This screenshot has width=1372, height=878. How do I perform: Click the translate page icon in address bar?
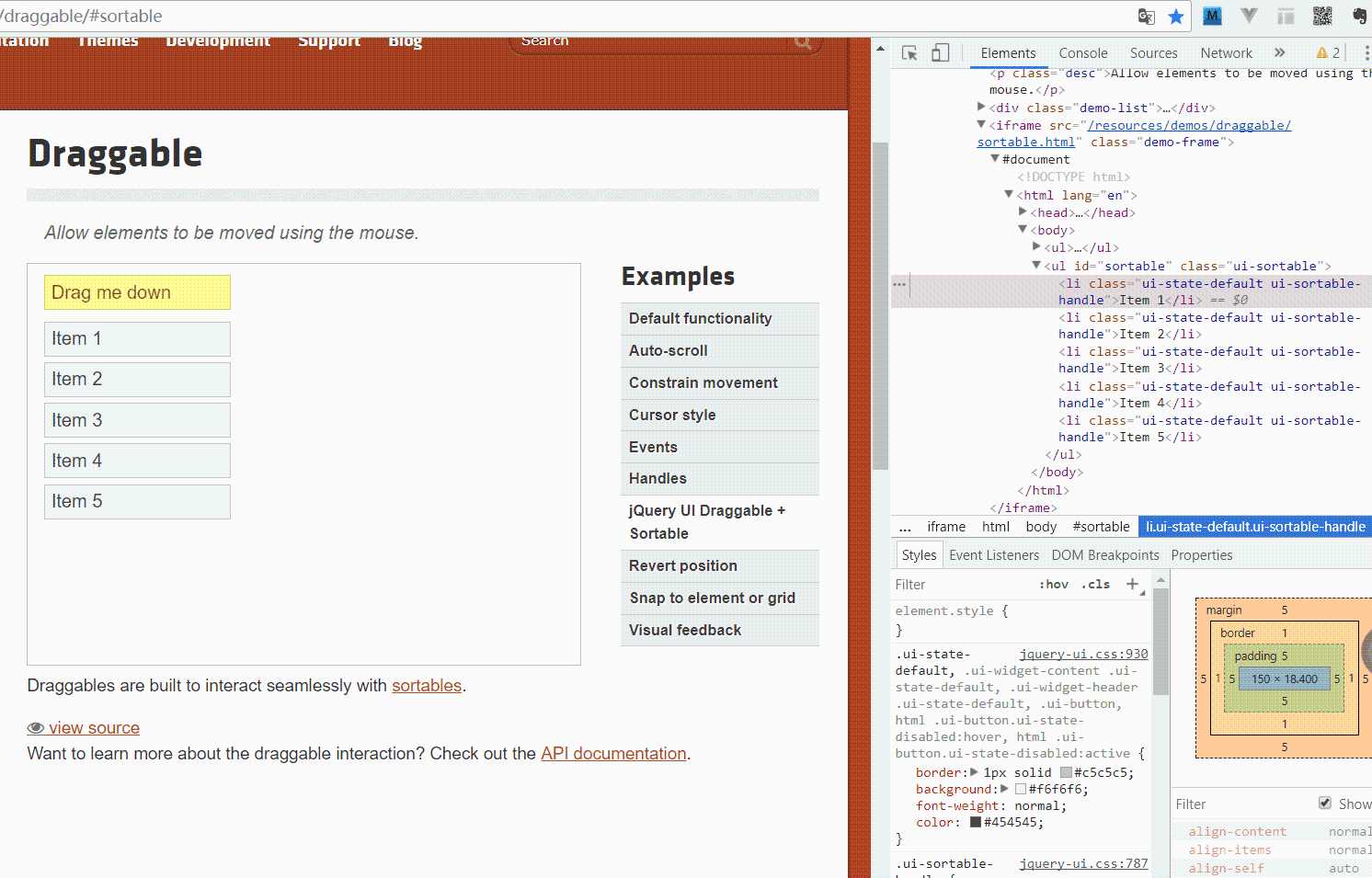pyautogui.click(x=1146, y=16)
